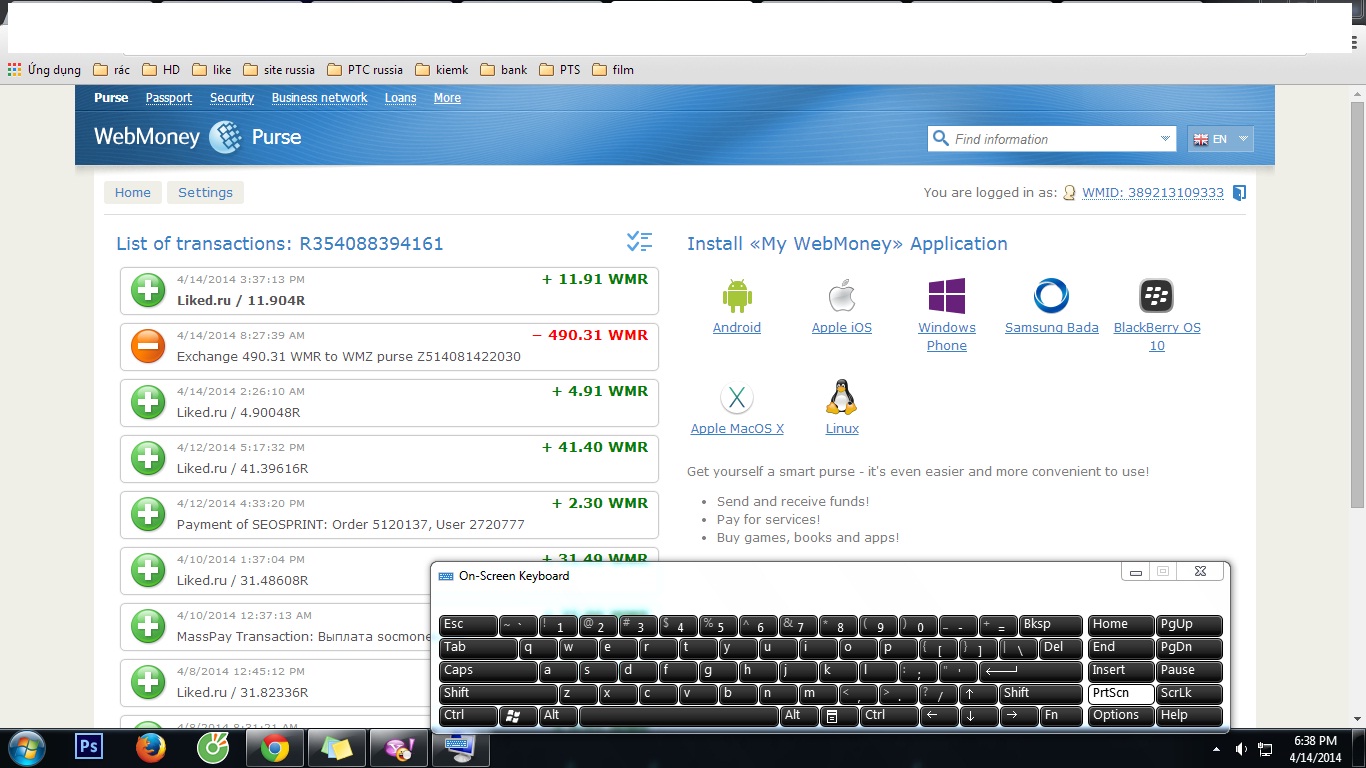Open the 'site russia' bookmarks folder
The width and height of the screenshot is (1366, 768).
[279, 70]
